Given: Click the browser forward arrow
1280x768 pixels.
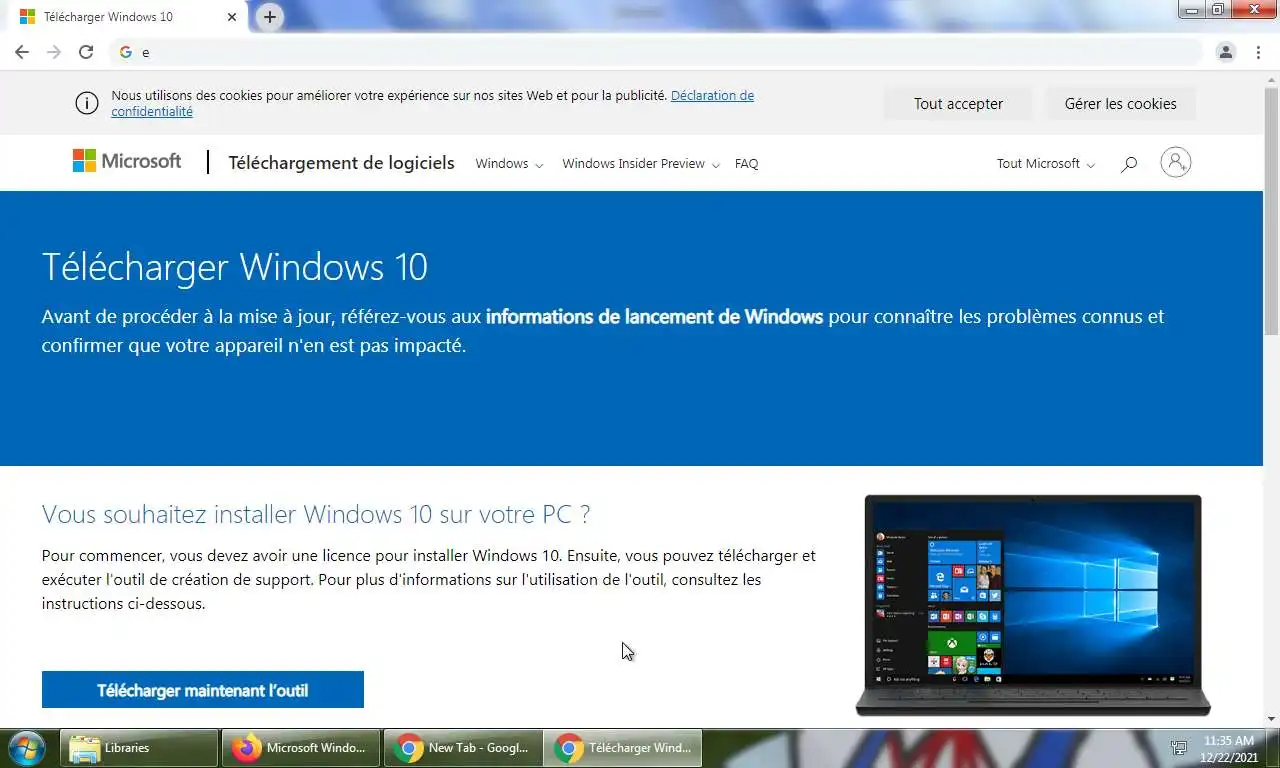Looking at the screenshot, I should 54,52.
